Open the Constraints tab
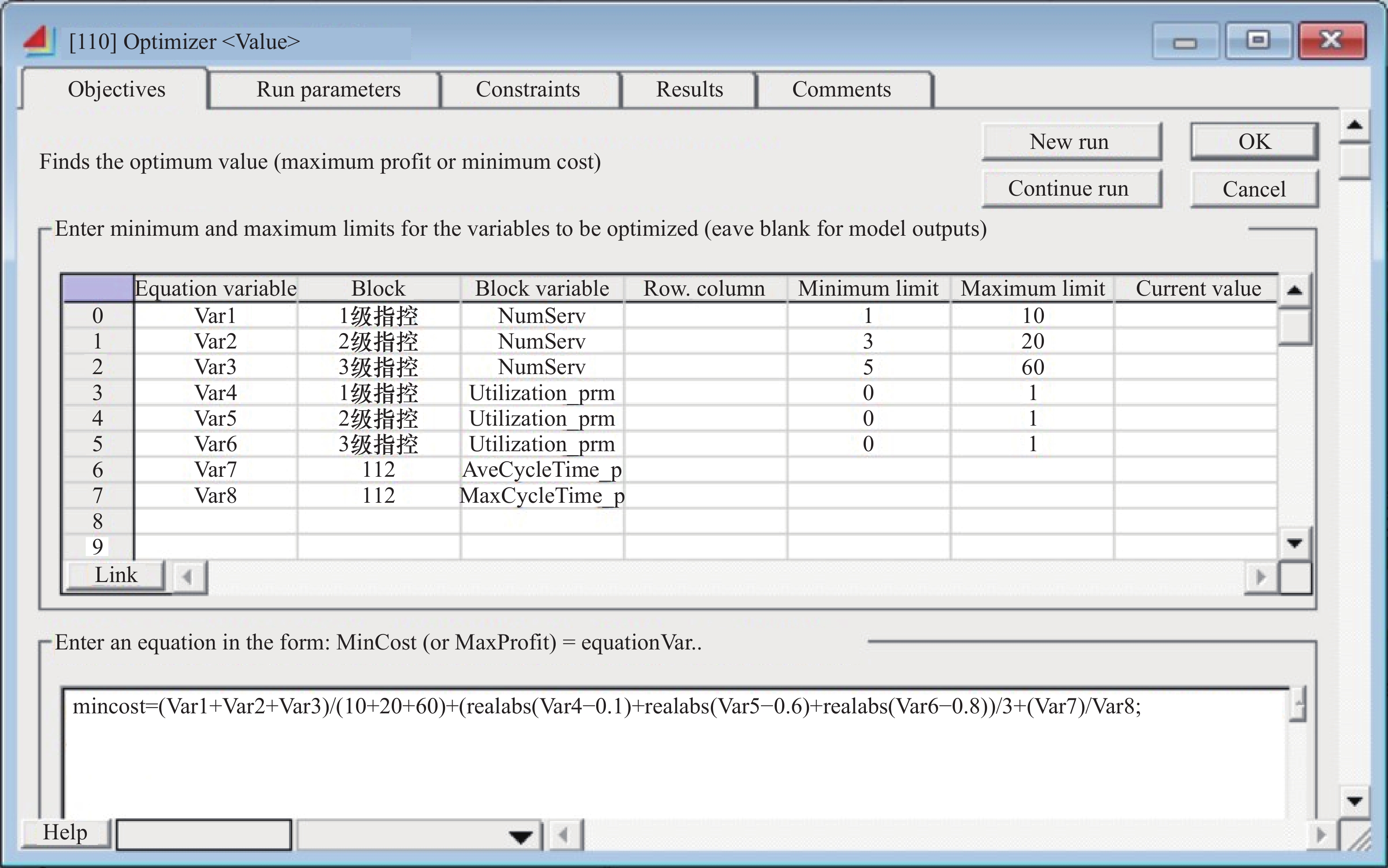 point(527,89)
